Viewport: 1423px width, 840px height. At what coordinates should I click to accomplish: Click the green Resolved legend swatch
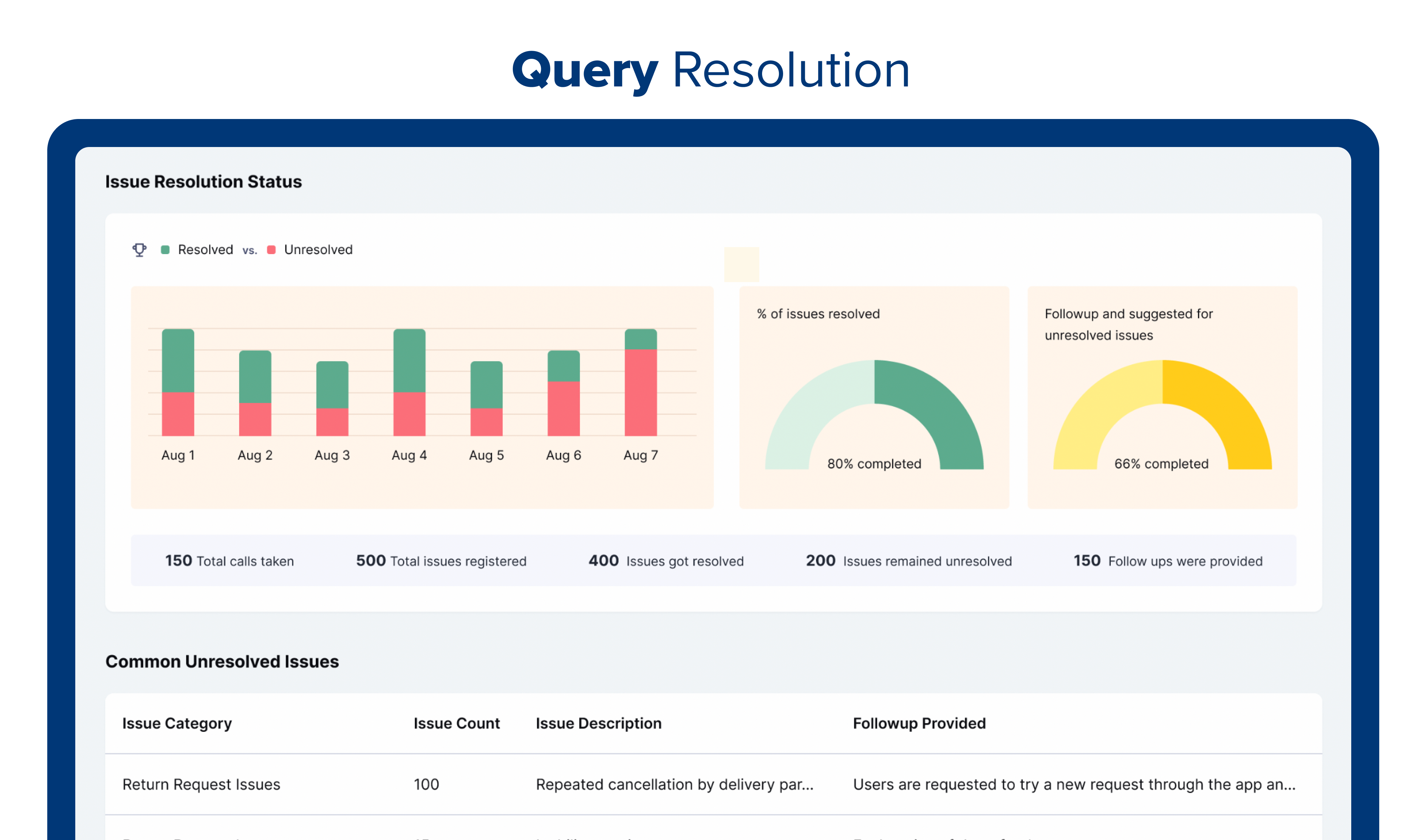[x=165, y=250]
